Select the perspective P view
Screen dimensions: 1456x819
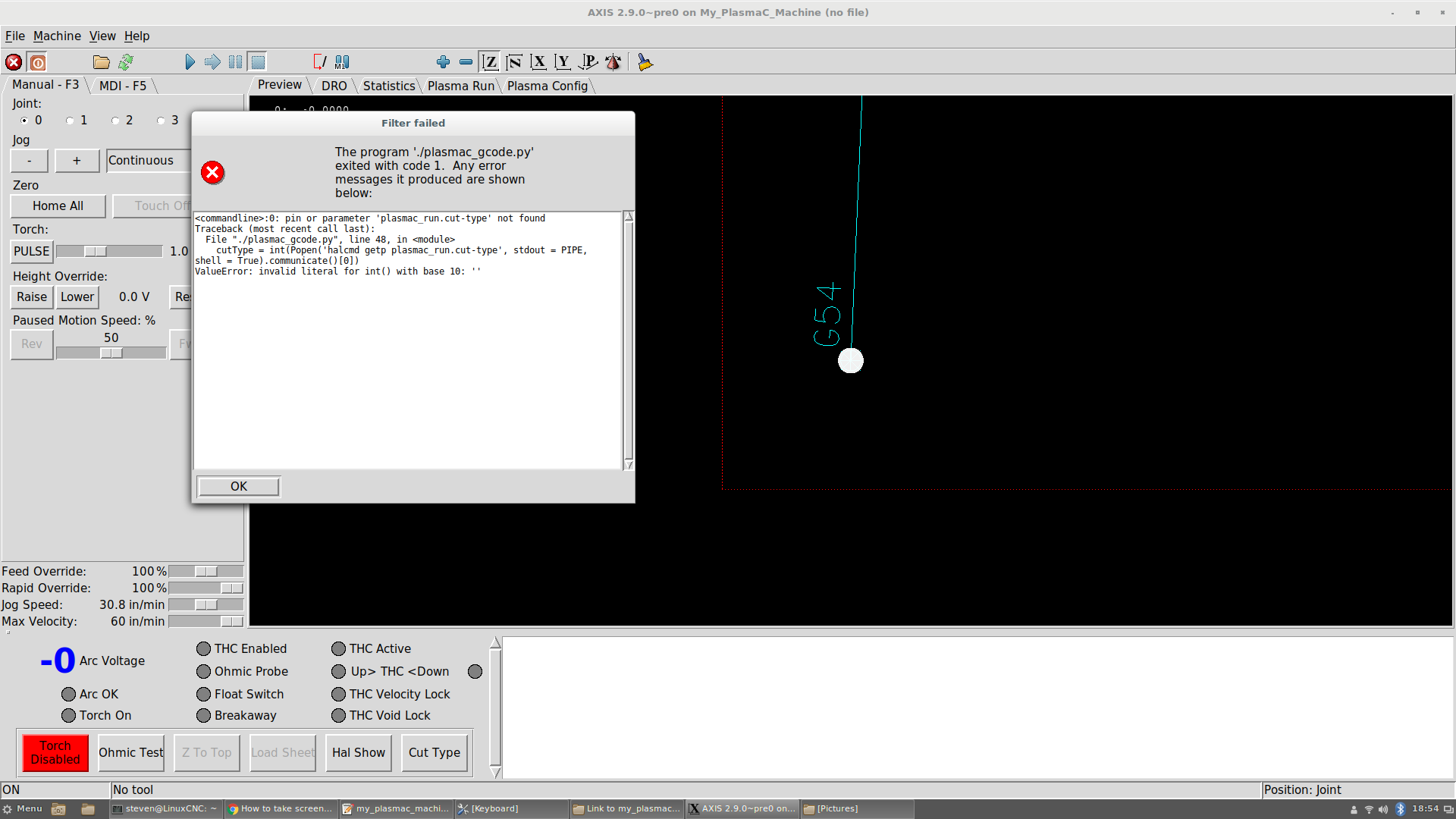pos(588,62)
